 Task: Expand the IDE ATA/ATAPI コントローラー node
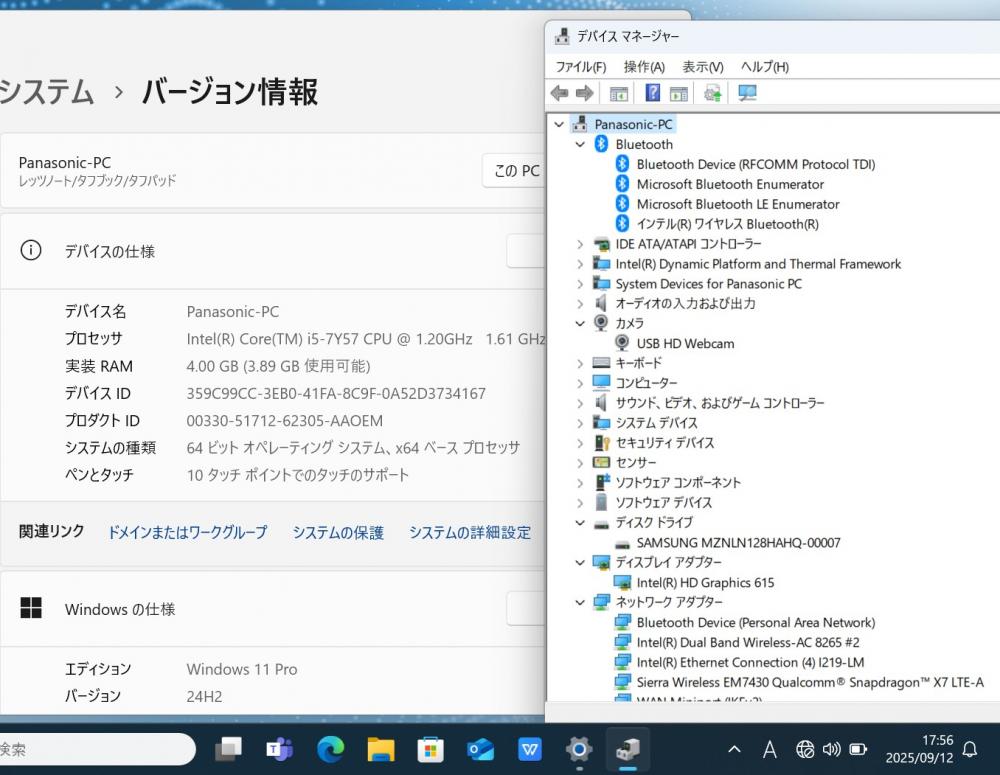580,244
